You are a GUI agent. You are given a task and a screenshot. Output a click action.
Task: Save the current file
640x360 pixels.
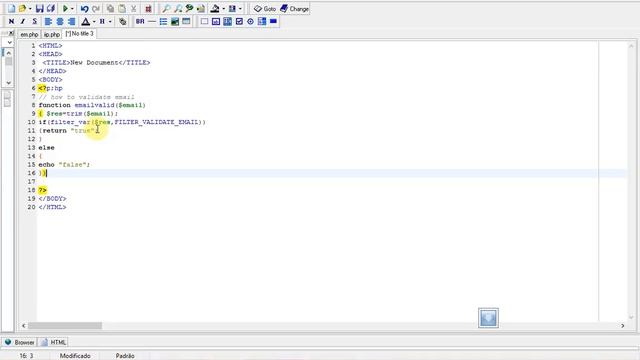(39, 9)
